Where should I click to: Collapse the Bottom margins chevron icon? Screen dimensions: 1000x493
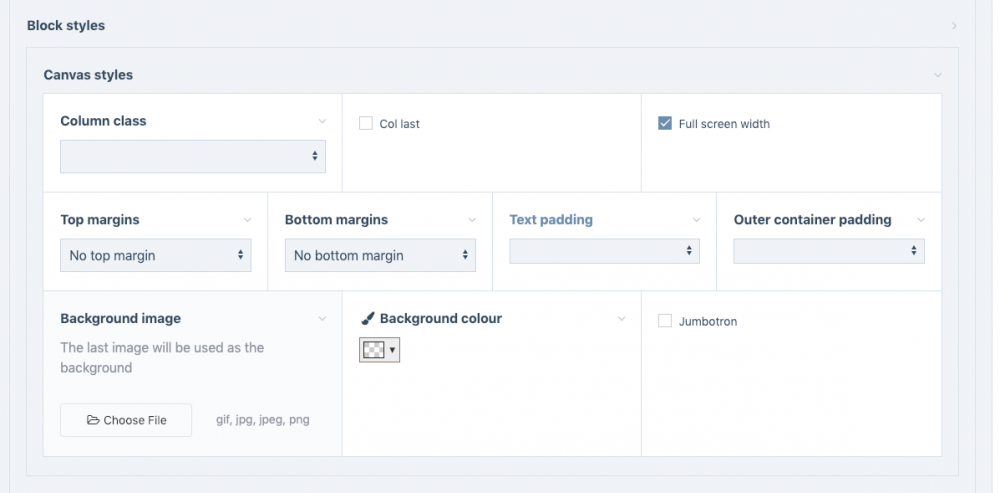pyautogui.click(x=472, y=220)
